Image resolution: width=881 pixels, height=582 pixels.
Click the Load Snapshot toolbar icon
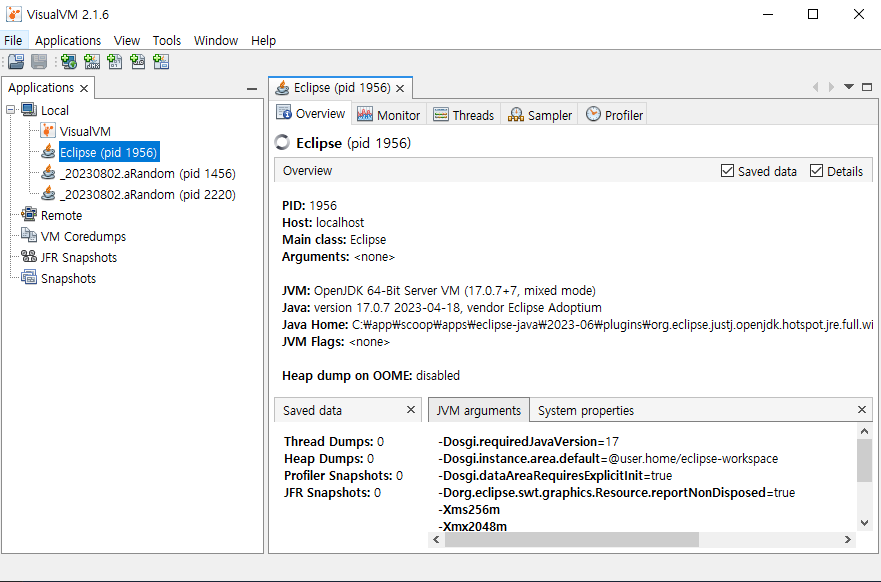coord(16,61)
